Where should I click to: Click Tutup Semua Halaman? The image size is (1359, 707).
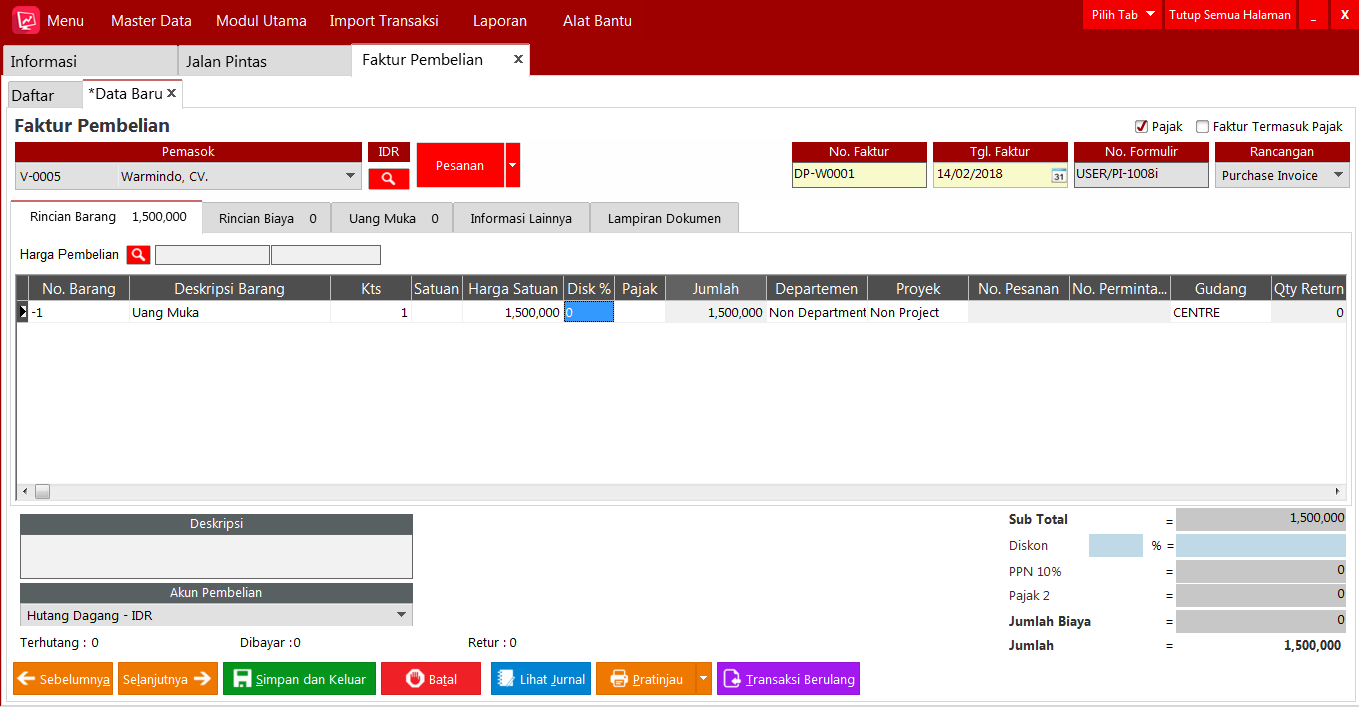[x=1230, y=15]
